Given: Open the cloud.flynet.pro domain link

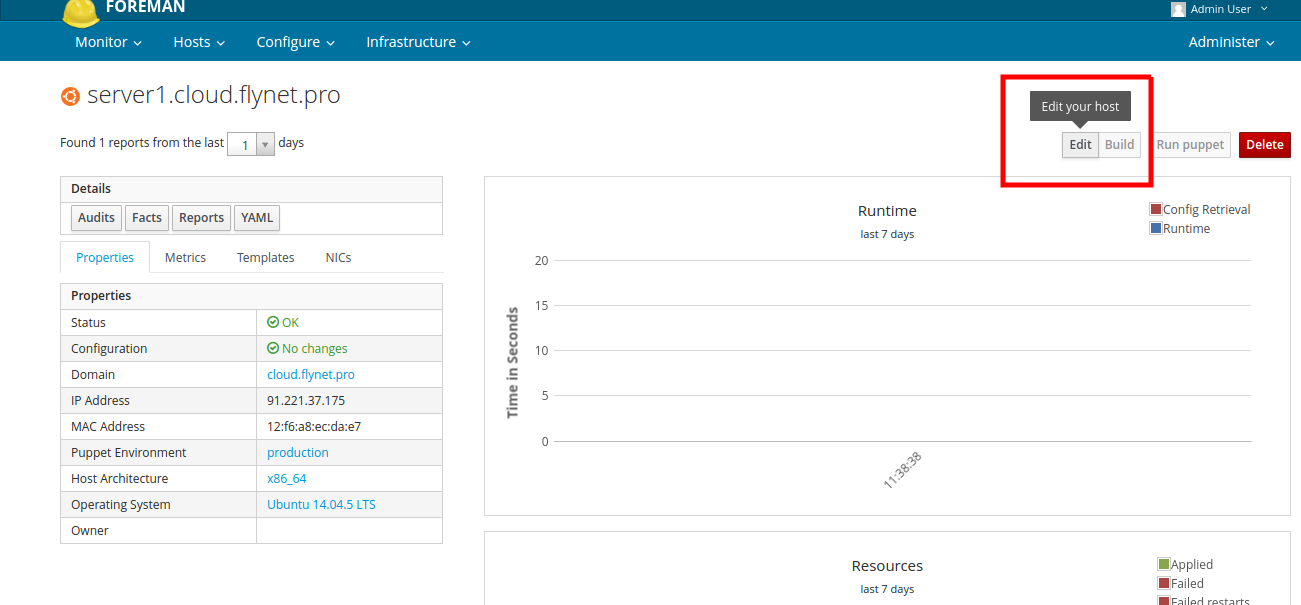Looking at the screenshot, I should [311, 374].
